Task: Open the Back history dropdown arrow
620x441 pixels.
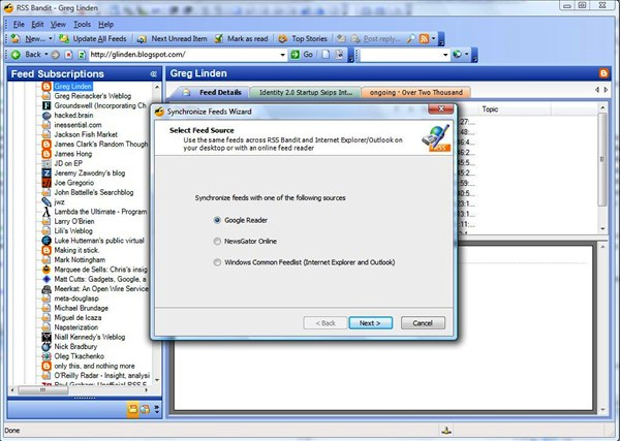Action: point(46,55)
